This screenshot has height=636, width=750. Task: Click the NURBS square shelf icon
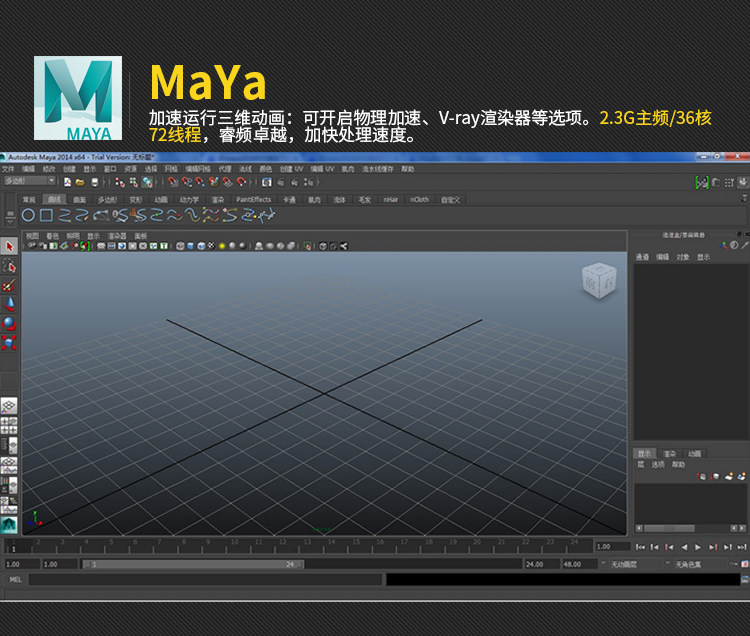coord(46,216)
